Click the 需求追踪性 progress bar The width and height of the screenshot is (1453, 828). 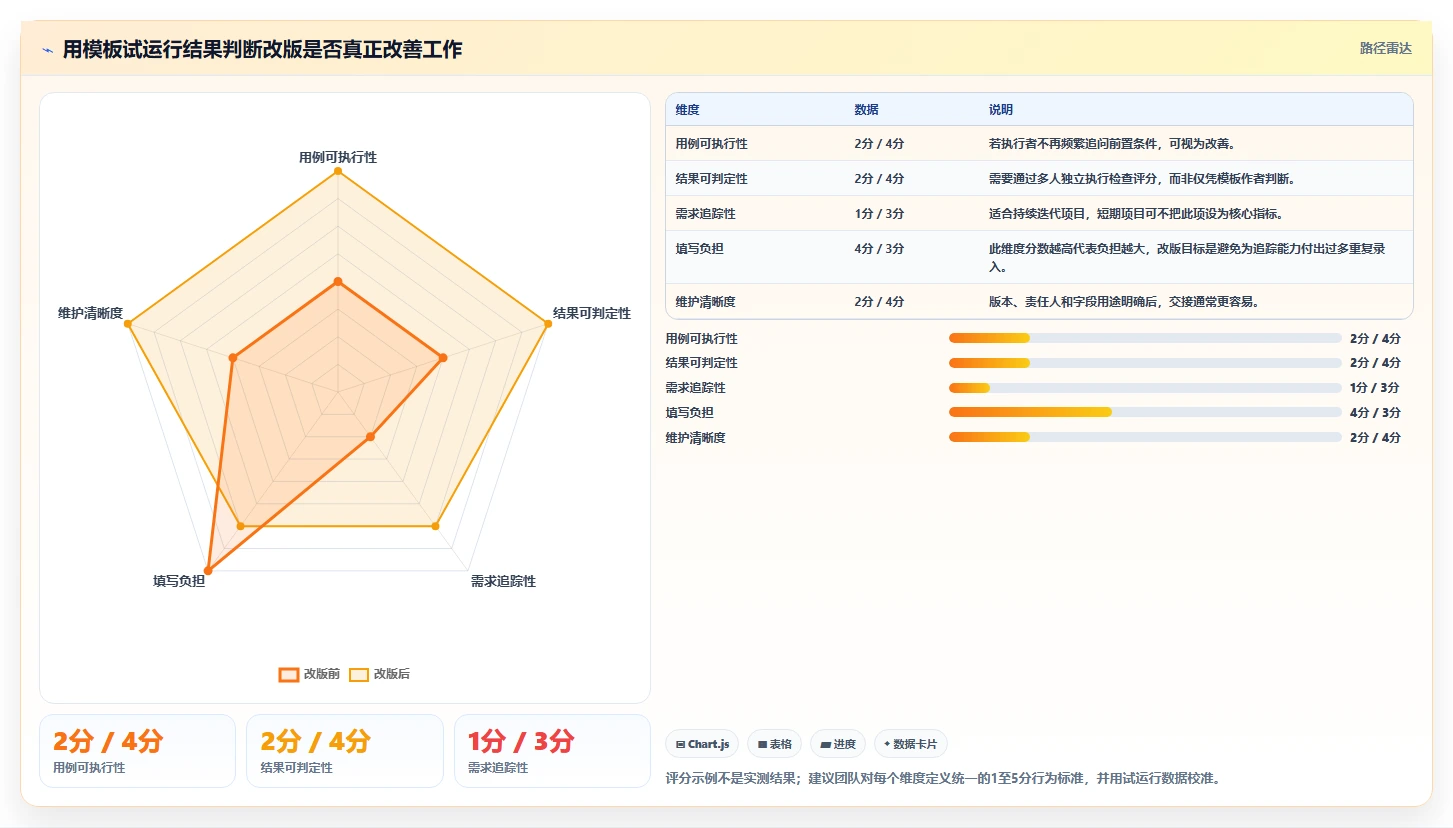pos(1145,388)
